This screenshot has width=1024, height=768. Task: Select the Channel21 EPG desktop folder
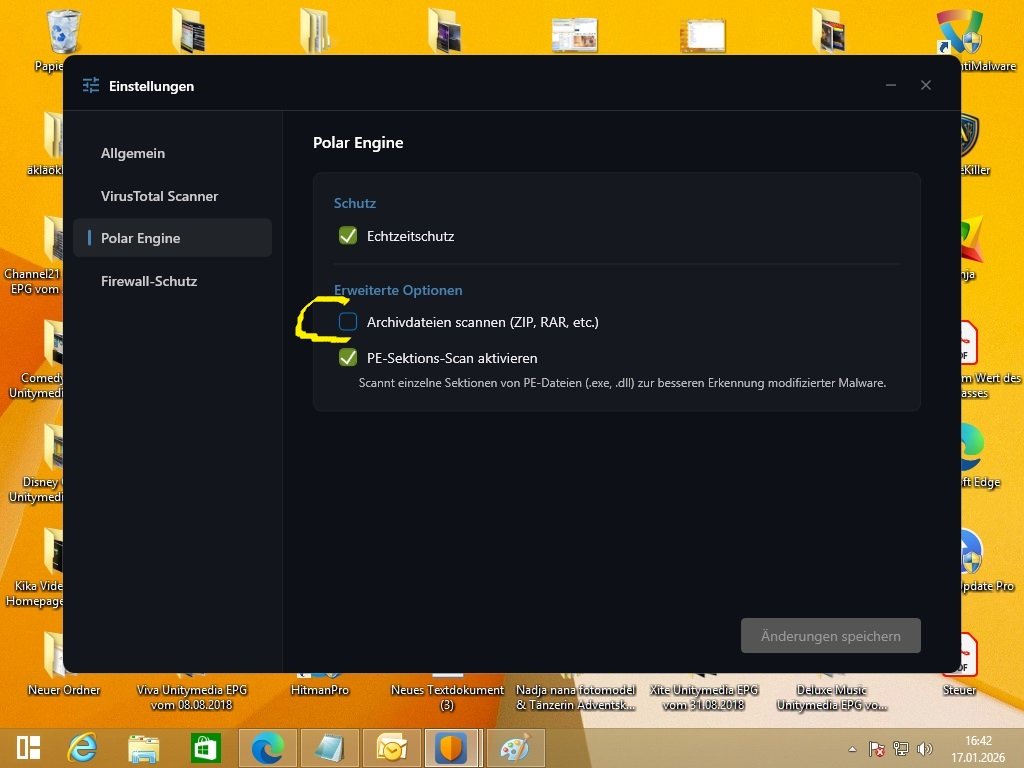pyautogui.click(x=54, y=239)
